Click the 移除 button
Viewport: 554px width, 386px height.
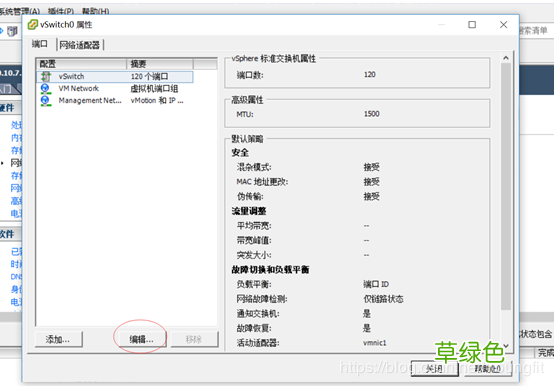194,339
